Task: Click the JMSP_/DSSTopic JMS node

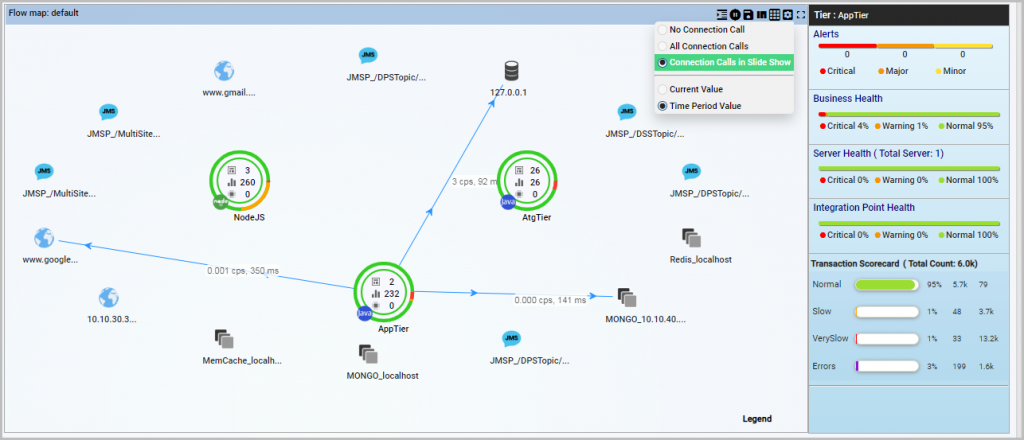Action: pos(627,112)
